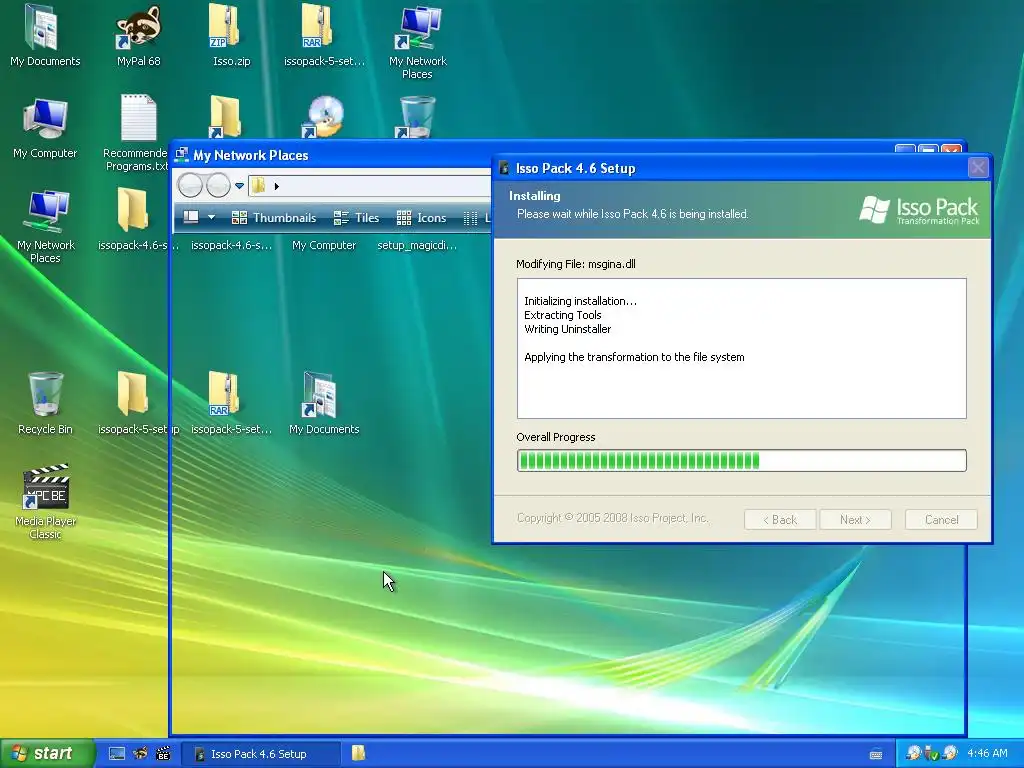Close the Isso Pack 4.6 Setup dialog

(x=978, y=168)
